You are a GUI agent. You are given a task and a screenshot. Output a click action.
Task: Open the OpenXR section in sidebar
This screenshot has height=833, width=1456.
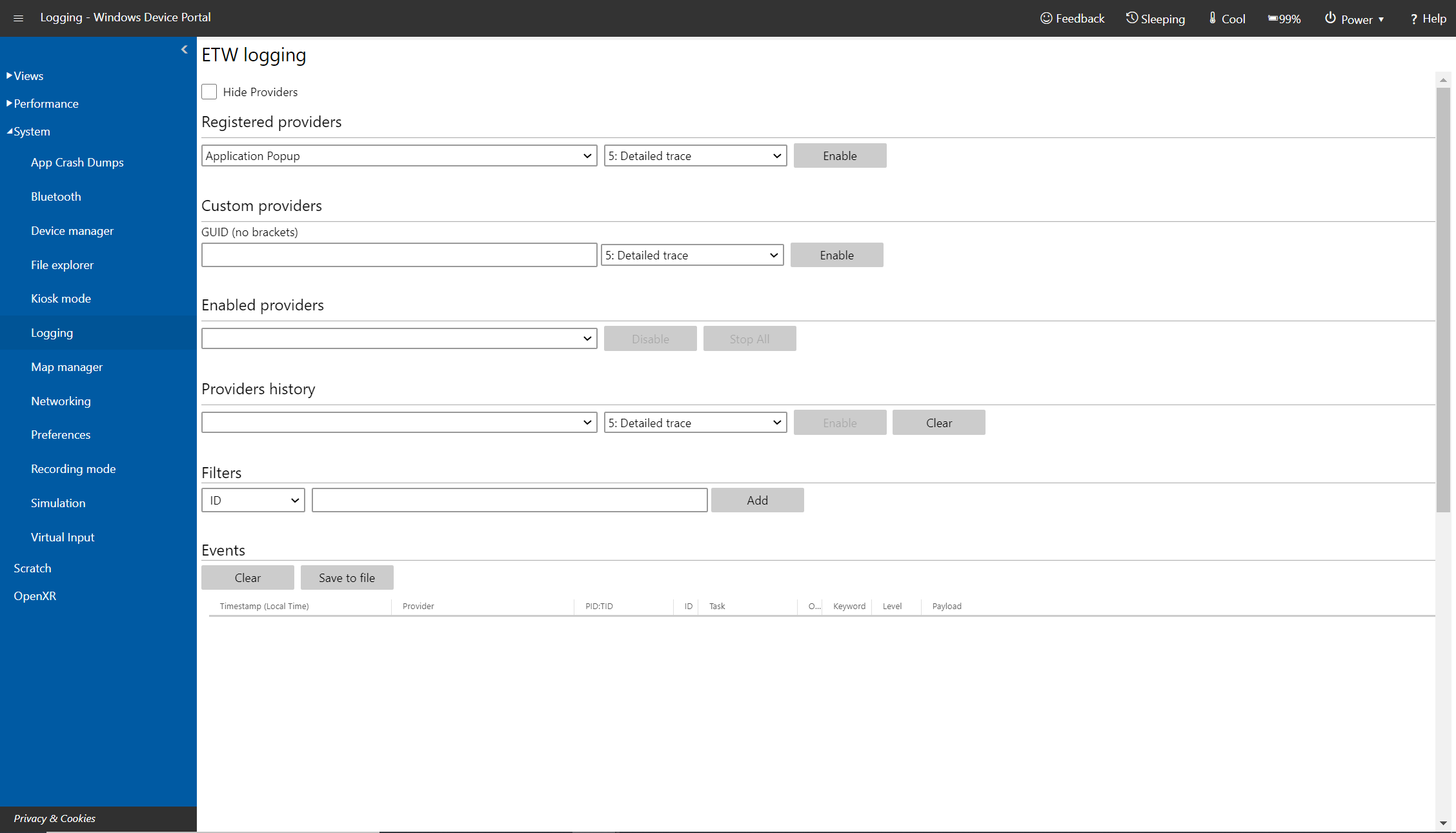coord(35,595)
